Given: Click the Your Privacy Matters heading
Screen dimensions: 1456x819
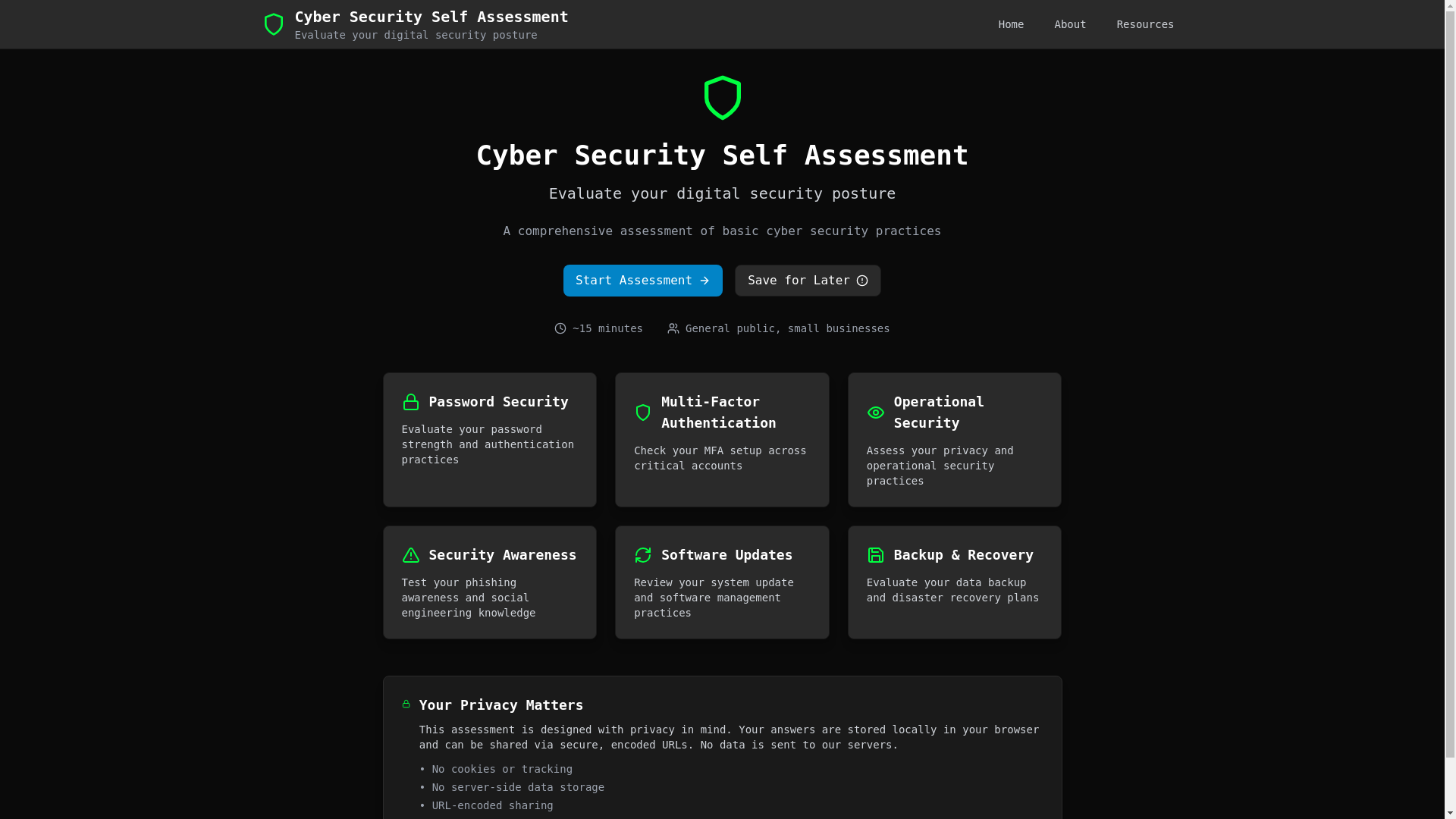Looking at the screenshot, I should coord(501,705).
